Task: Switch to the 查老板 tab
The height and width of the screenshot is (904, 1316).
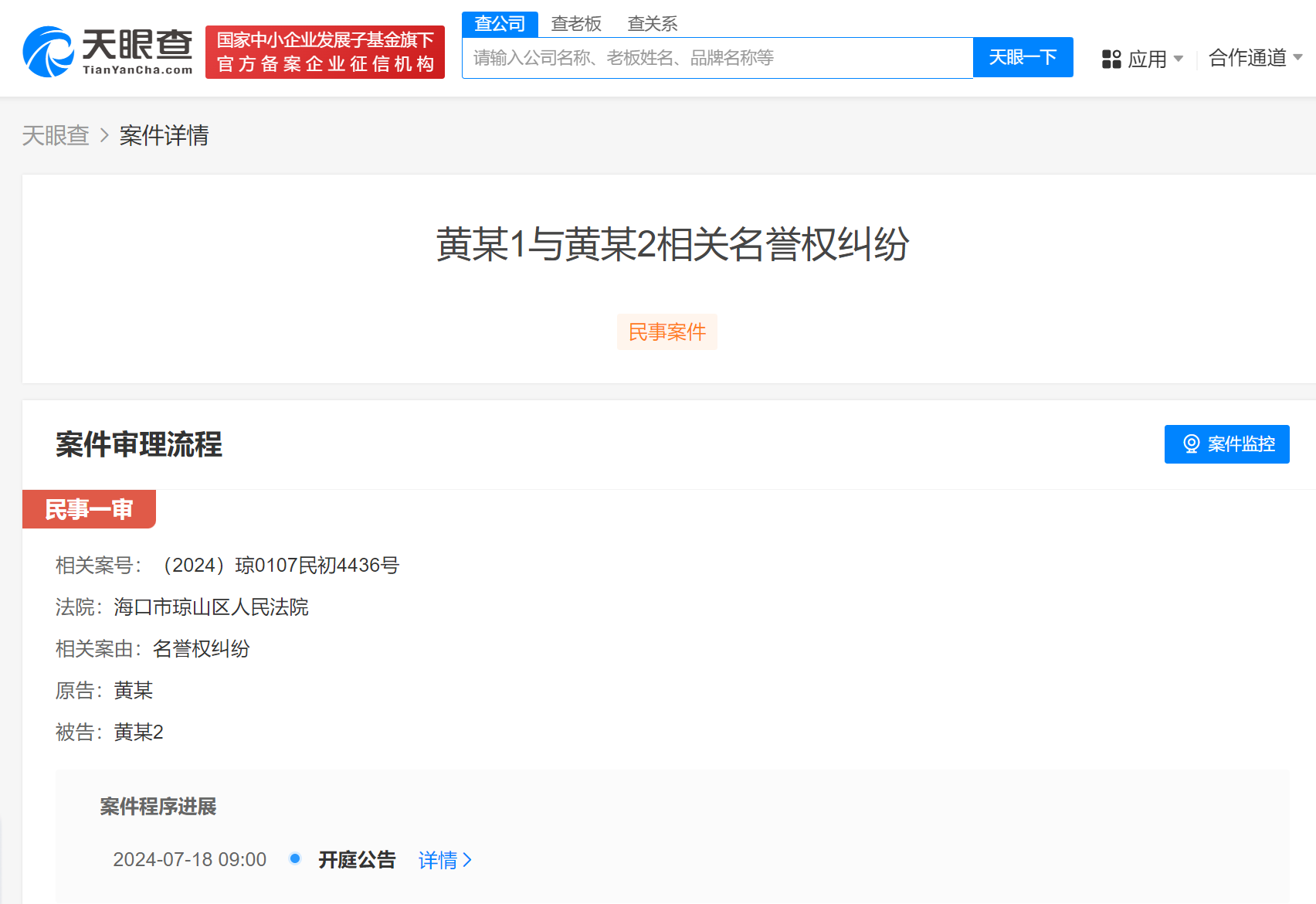Action: pyautogui.click(x=576, y=23)
